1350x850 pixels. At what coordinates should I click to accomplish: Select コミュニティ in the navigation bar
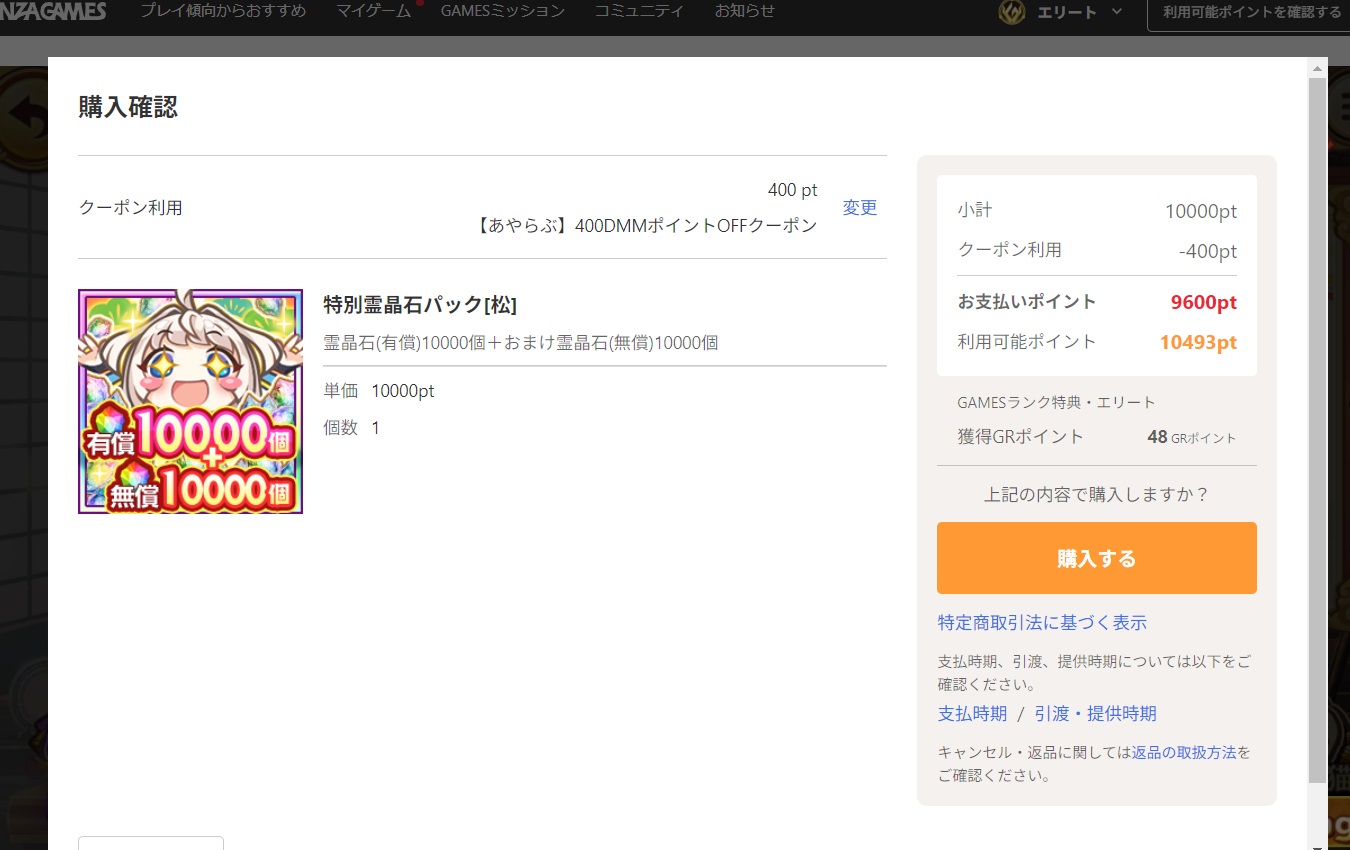[639, 11]
